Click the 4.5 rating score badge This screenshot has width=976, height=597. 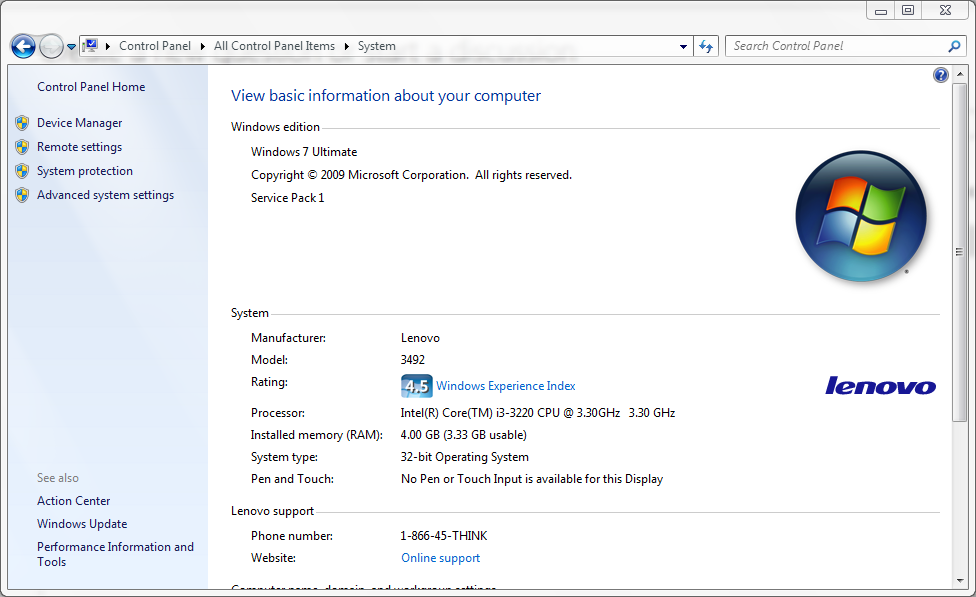pyautogui.click(x=416, y=386)
